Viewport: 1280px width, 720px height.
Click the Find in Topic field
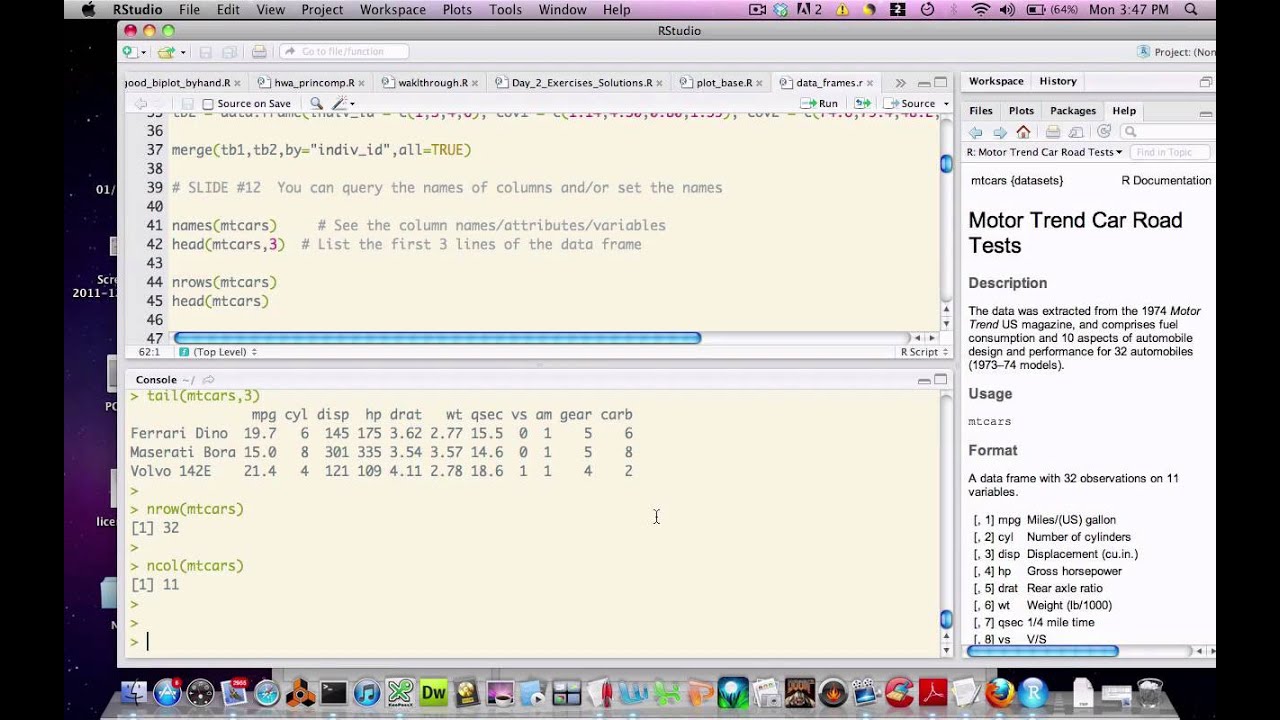1171,152
